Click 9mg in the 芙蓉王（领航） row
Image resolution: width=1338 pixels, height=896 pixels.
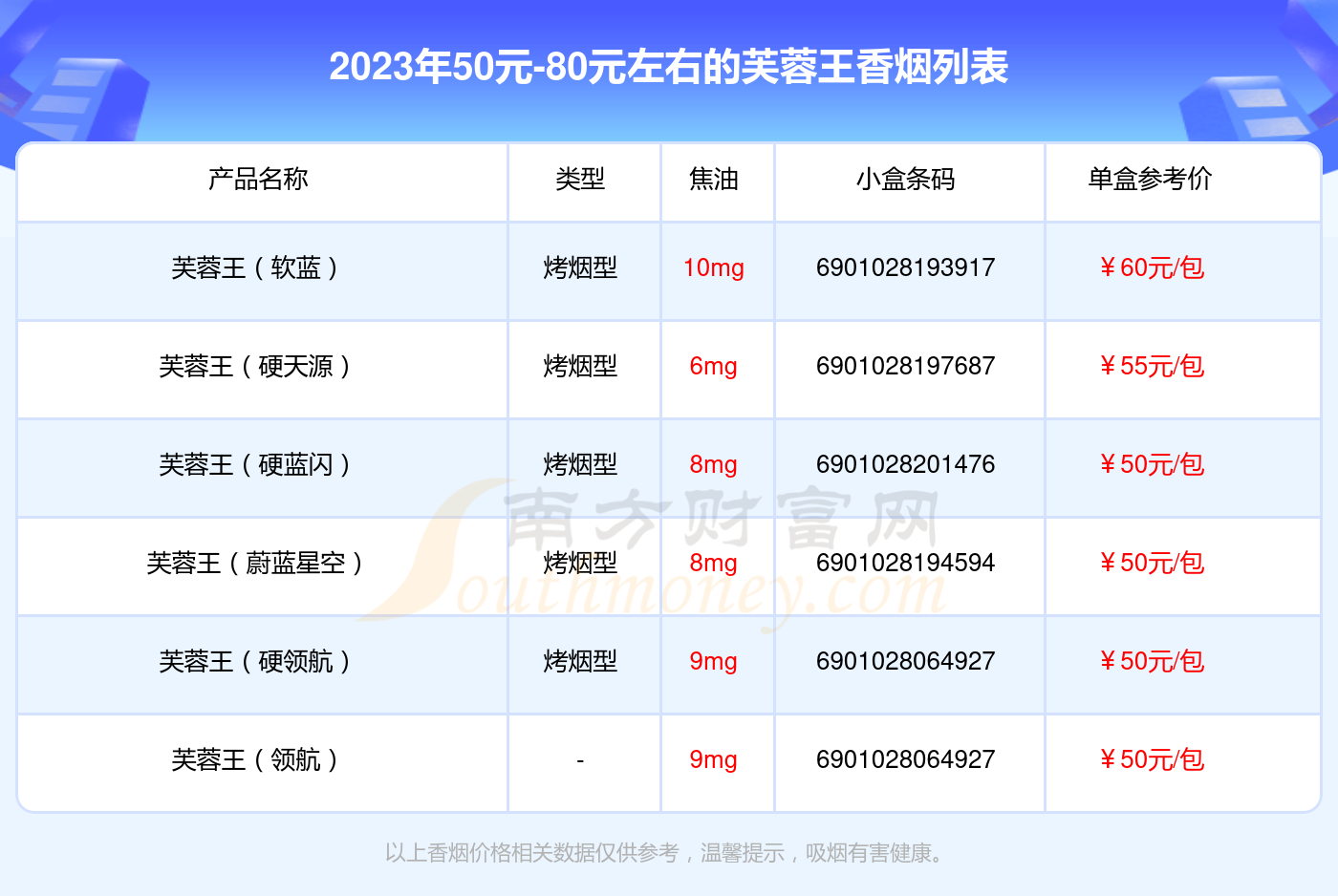[x=714, y=760]
